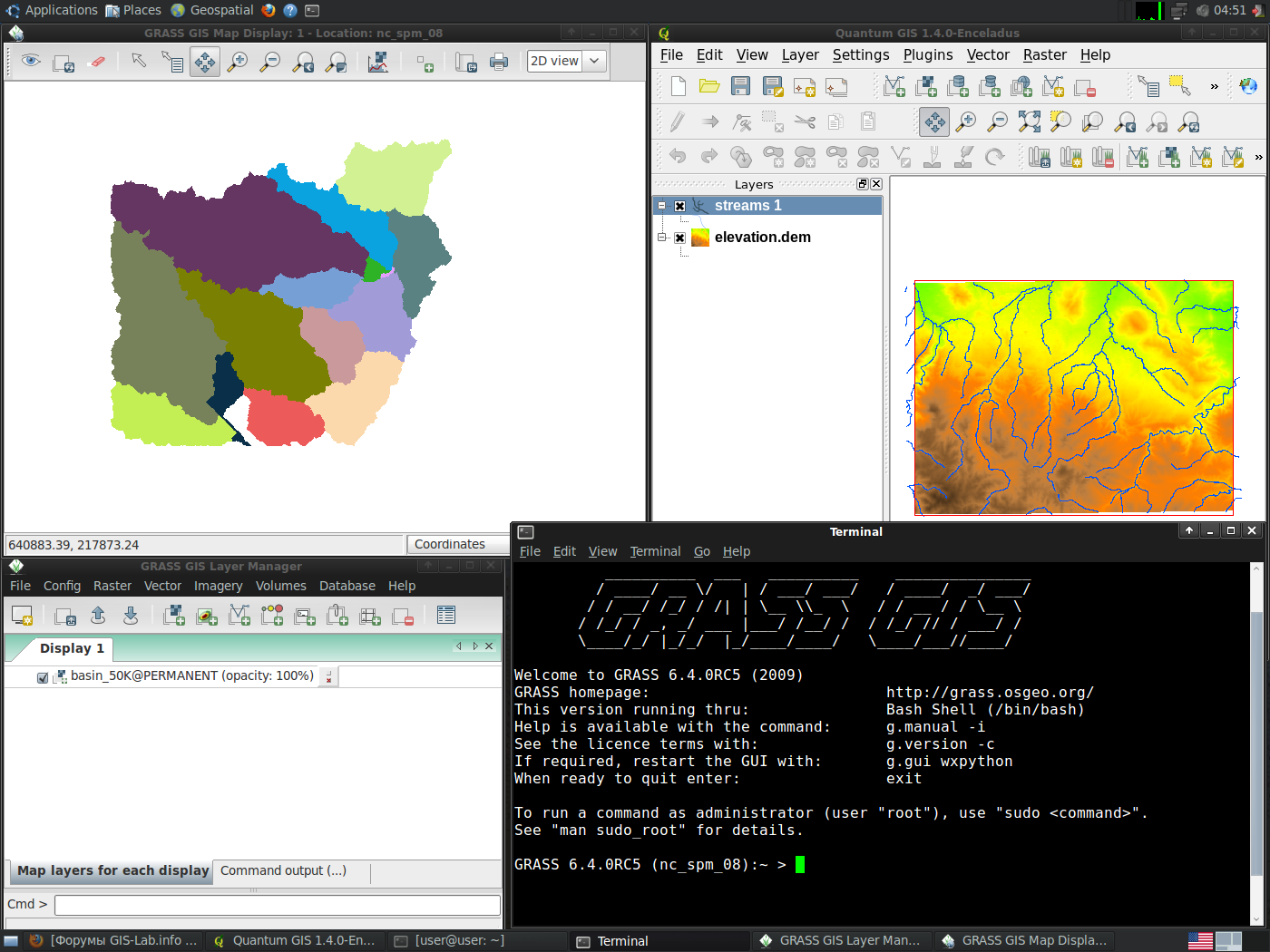
Task: Switch to the Command output tab
Action: [283, 870]
